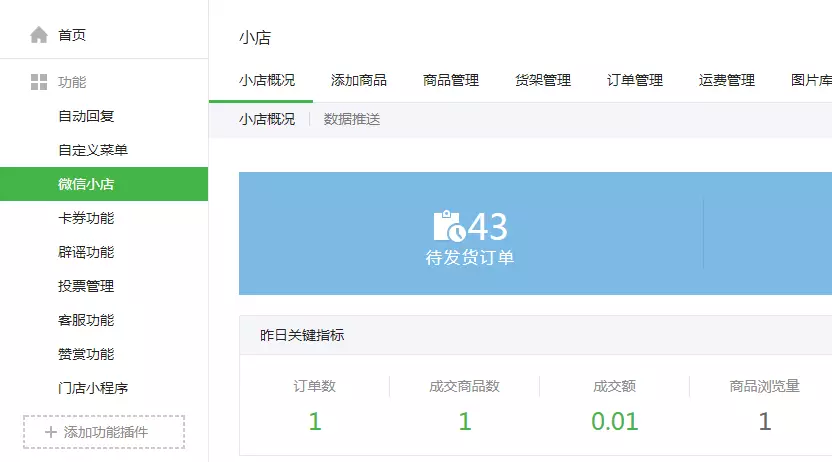Switch to the 运费管理 tab
832x462 pixels.
[x=727, y=80]
